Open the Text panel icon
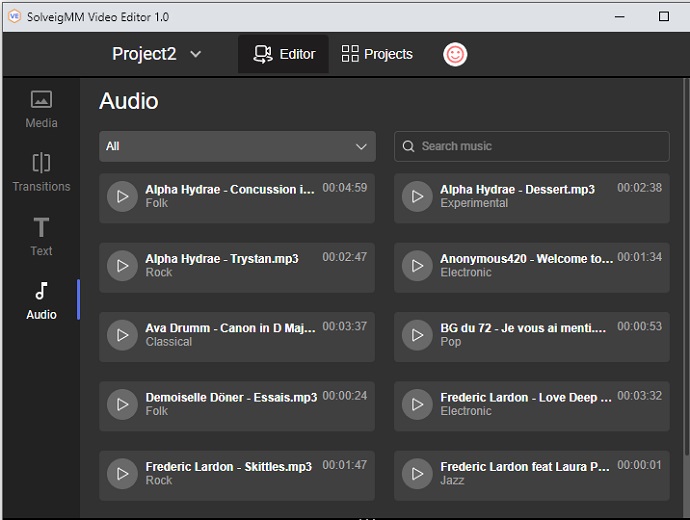 pos(41,227)
